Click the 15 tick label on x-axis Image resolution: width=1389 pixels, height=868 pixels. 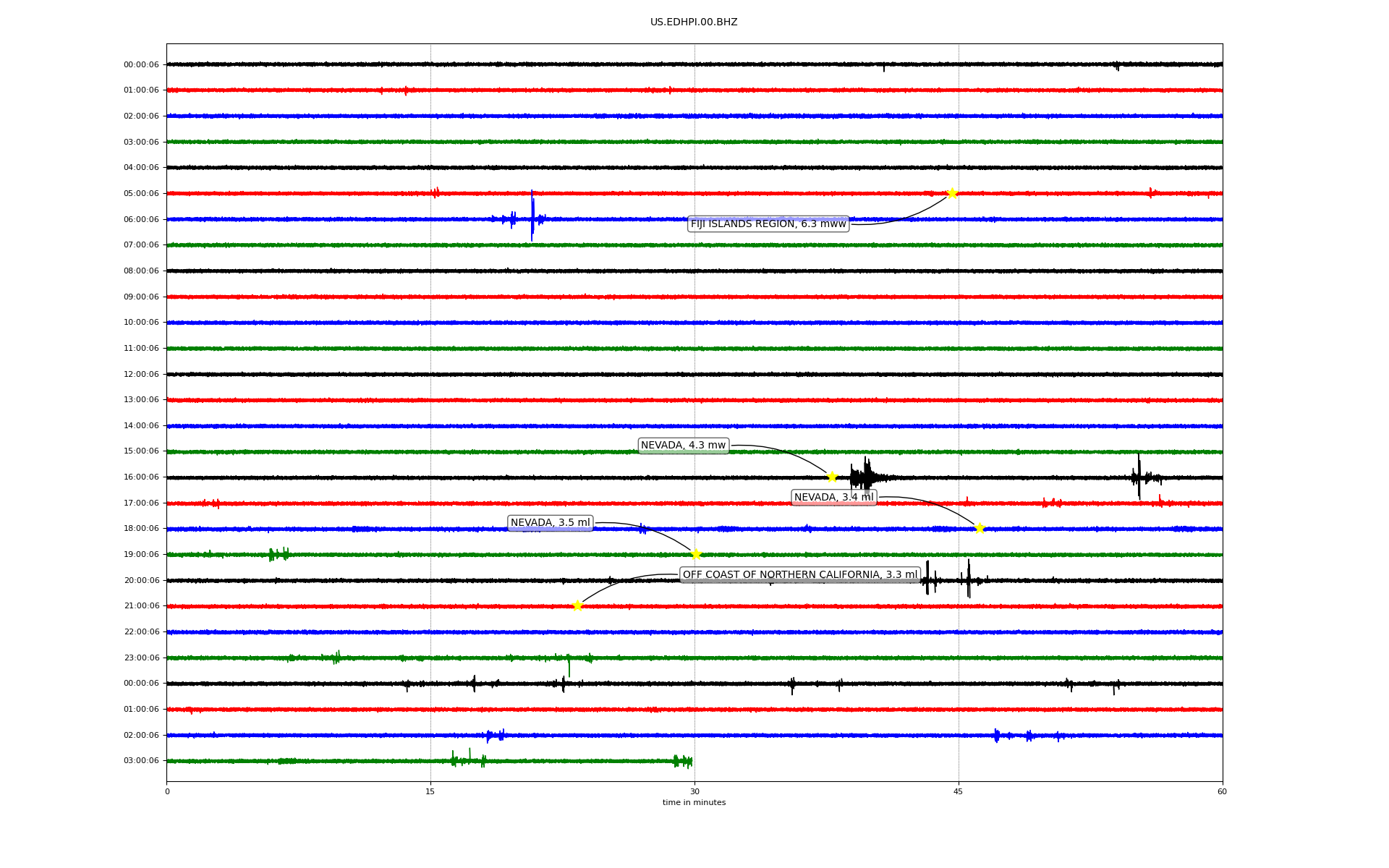pyautogui.click(x=430, y=791)
